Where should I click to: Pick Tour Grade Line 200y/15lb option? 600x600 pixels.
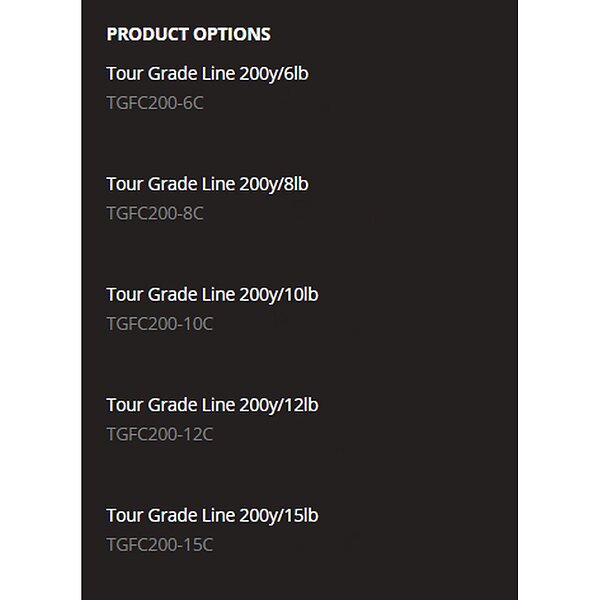(x=212, y=516)
